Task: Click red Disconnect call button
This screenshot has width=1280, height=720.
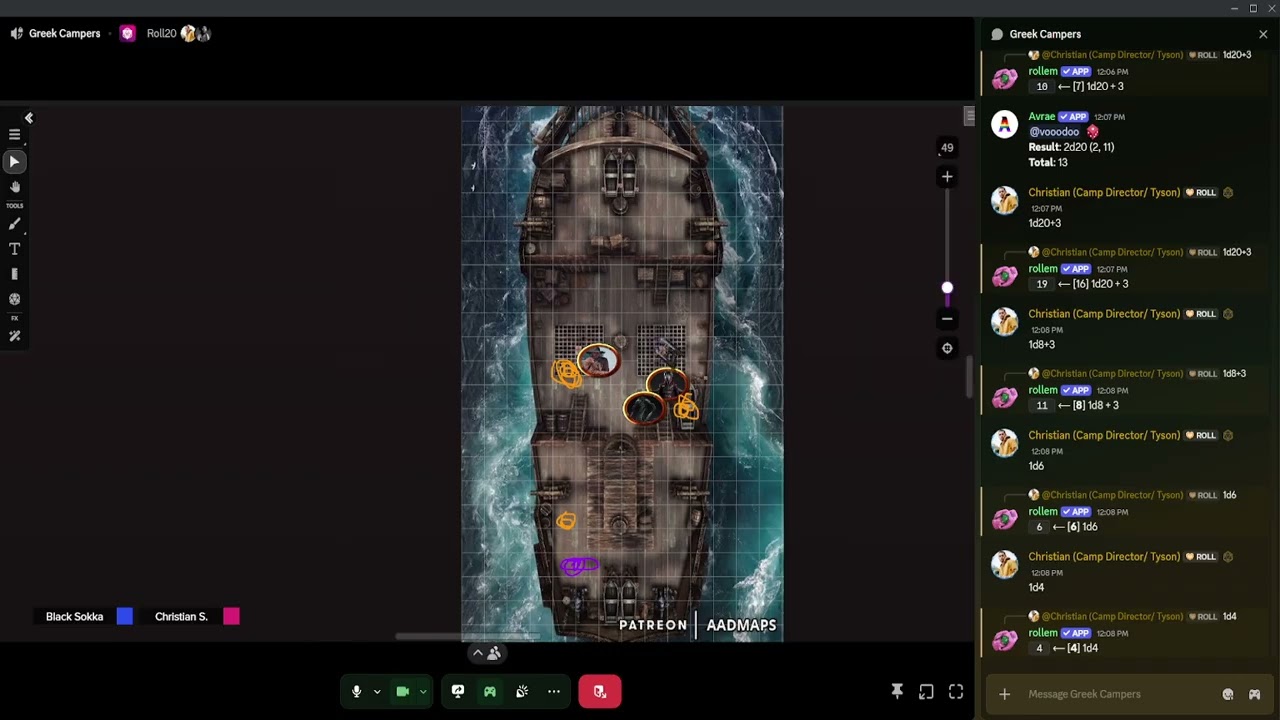Action: 600,691
